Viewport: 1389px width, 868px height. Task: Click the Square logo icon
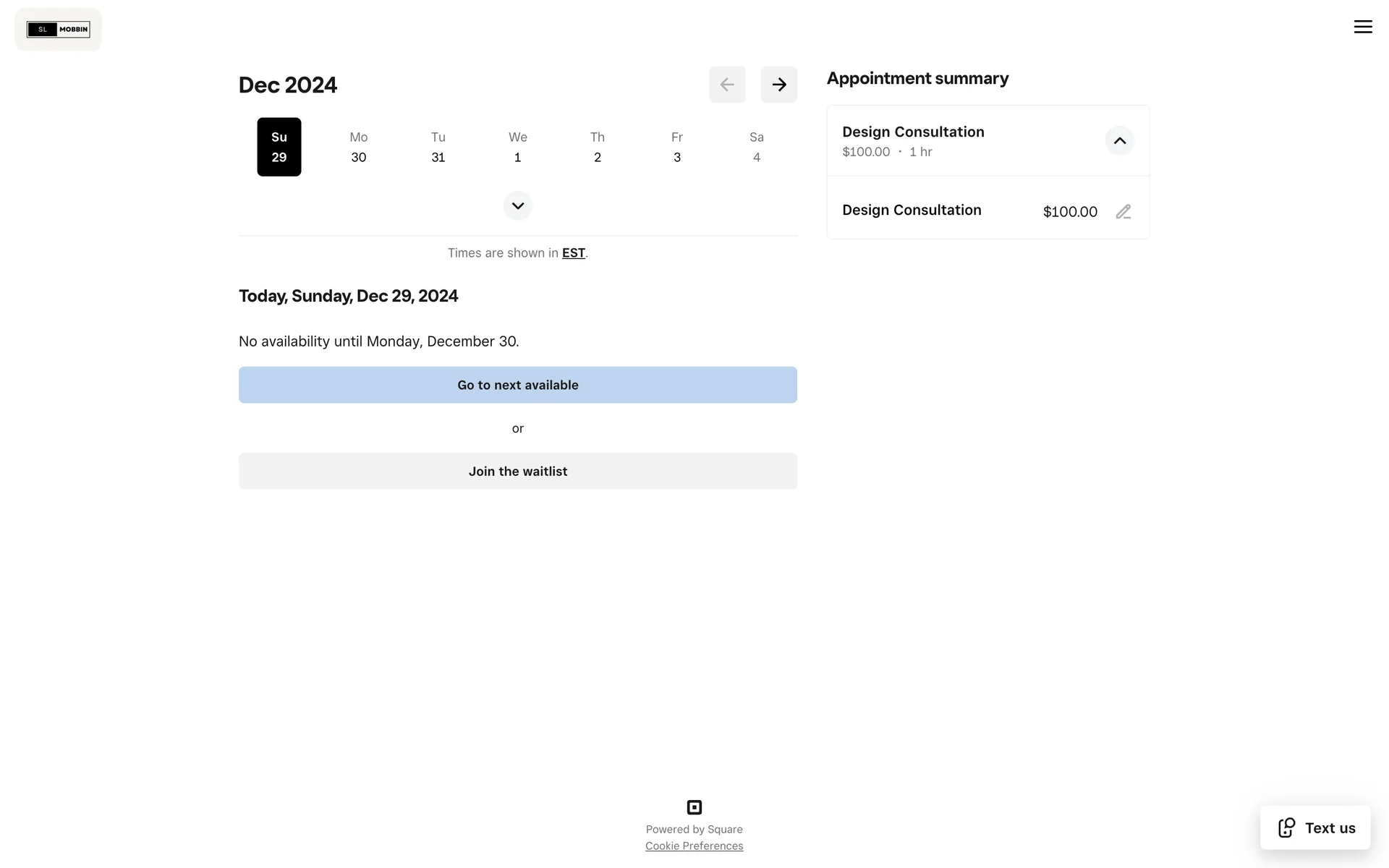(694, 807)
